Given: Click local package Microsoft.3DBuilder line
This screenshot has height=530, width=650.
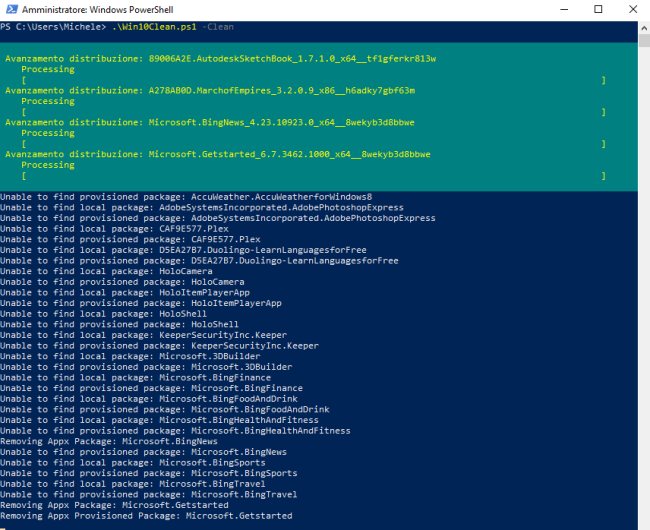Looking at the screenshot, I should (x=130, y=356).
